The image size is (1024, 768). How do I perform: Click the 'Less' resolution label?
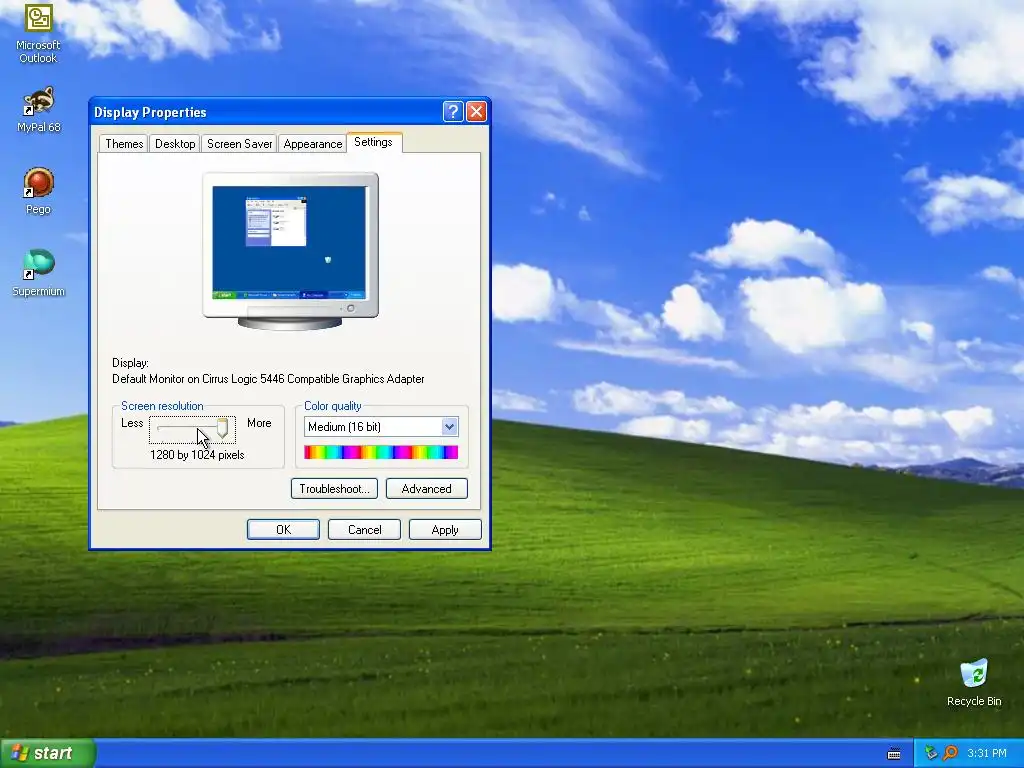132,423
